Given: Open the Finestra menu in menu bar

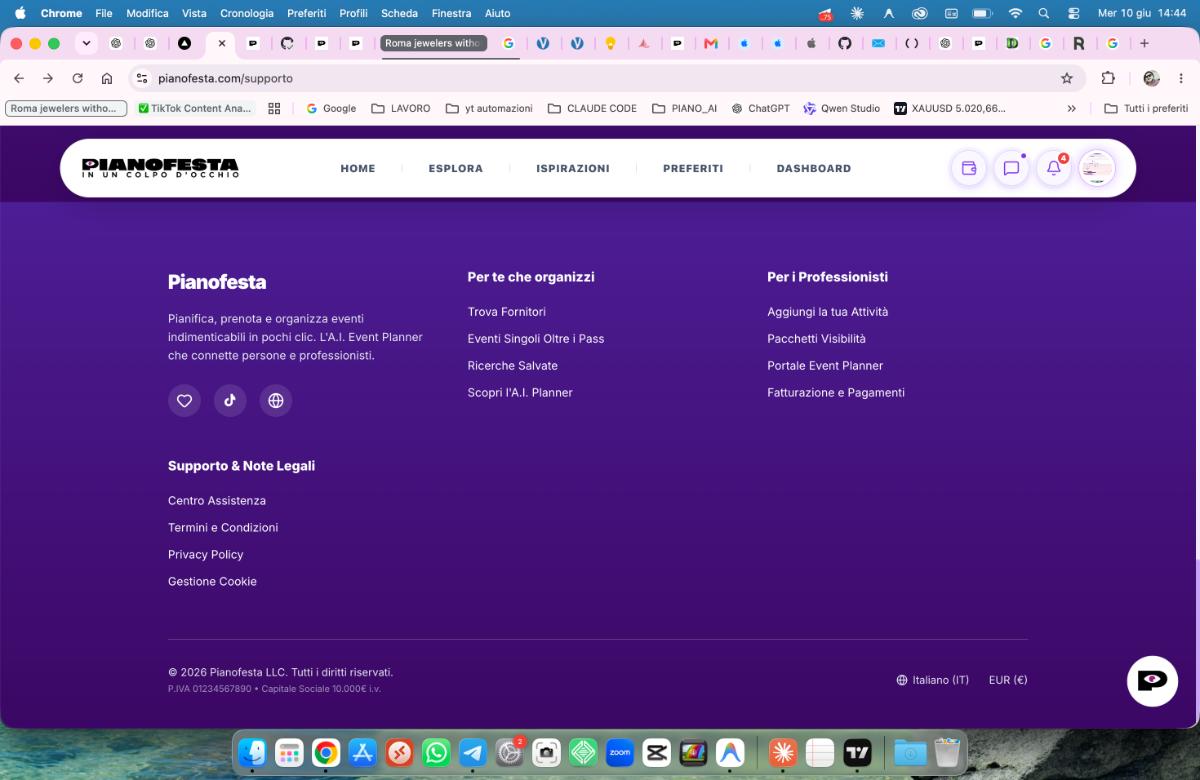Looking at the screenshot, I should 451,13.
